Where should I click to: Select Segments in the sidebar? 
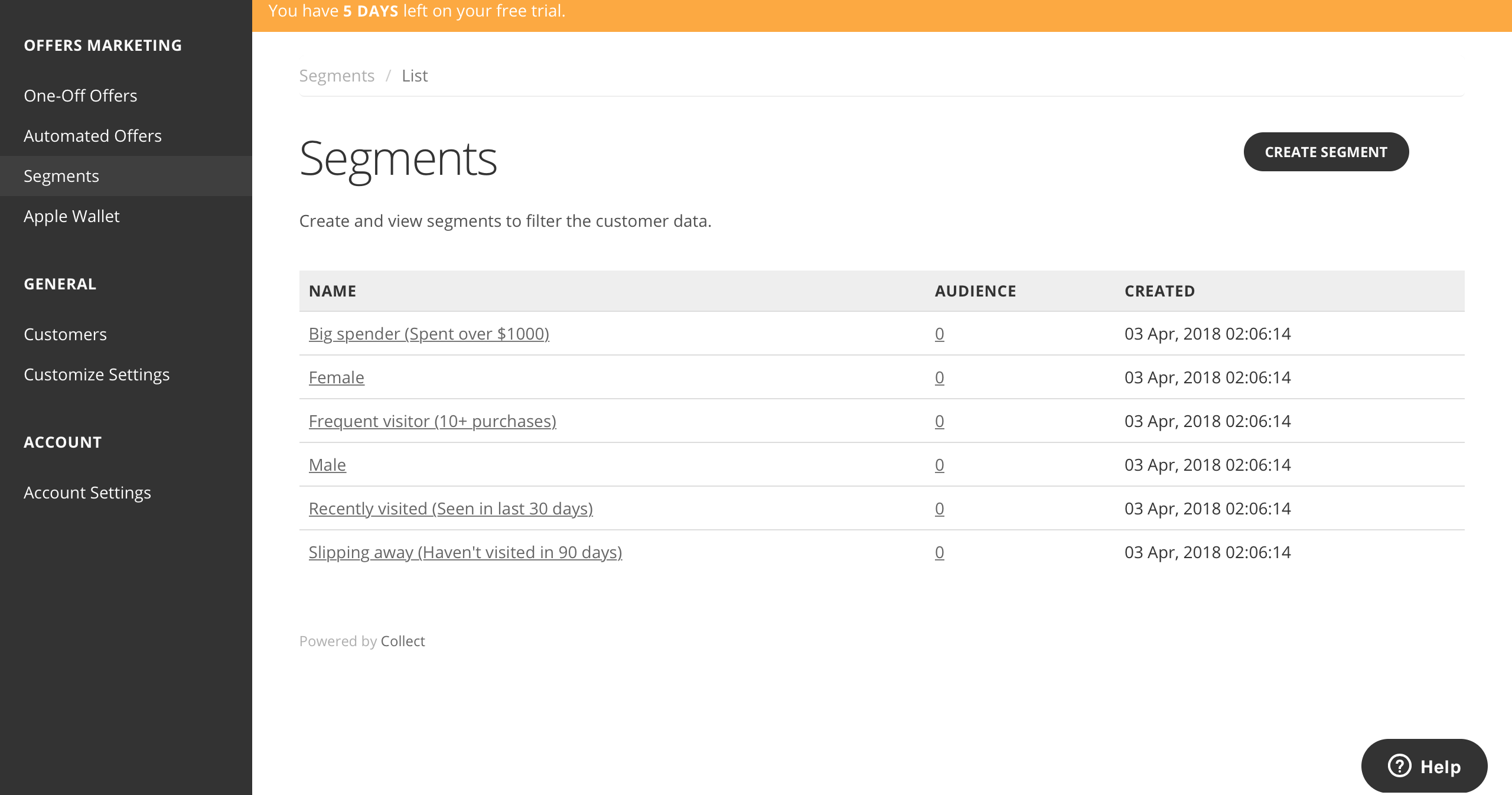pos(61,176)
